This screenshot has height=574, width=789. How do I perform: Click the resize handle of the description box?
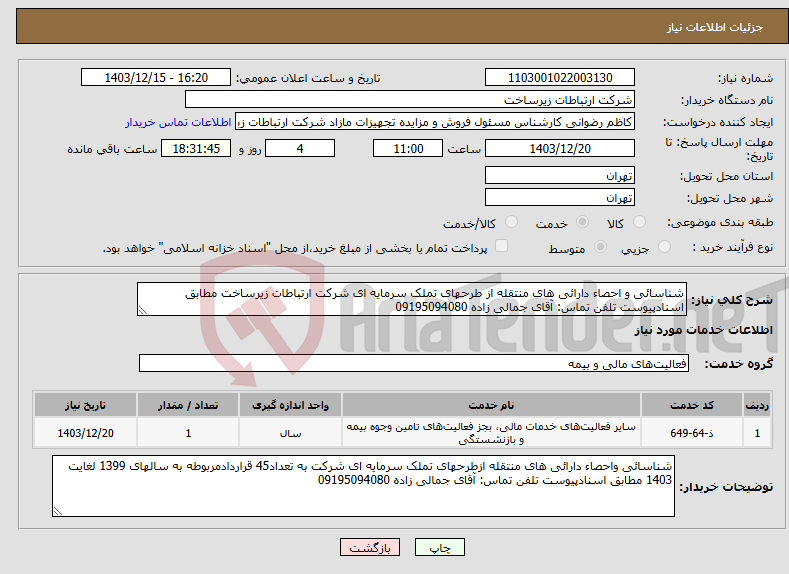[142, 311]
